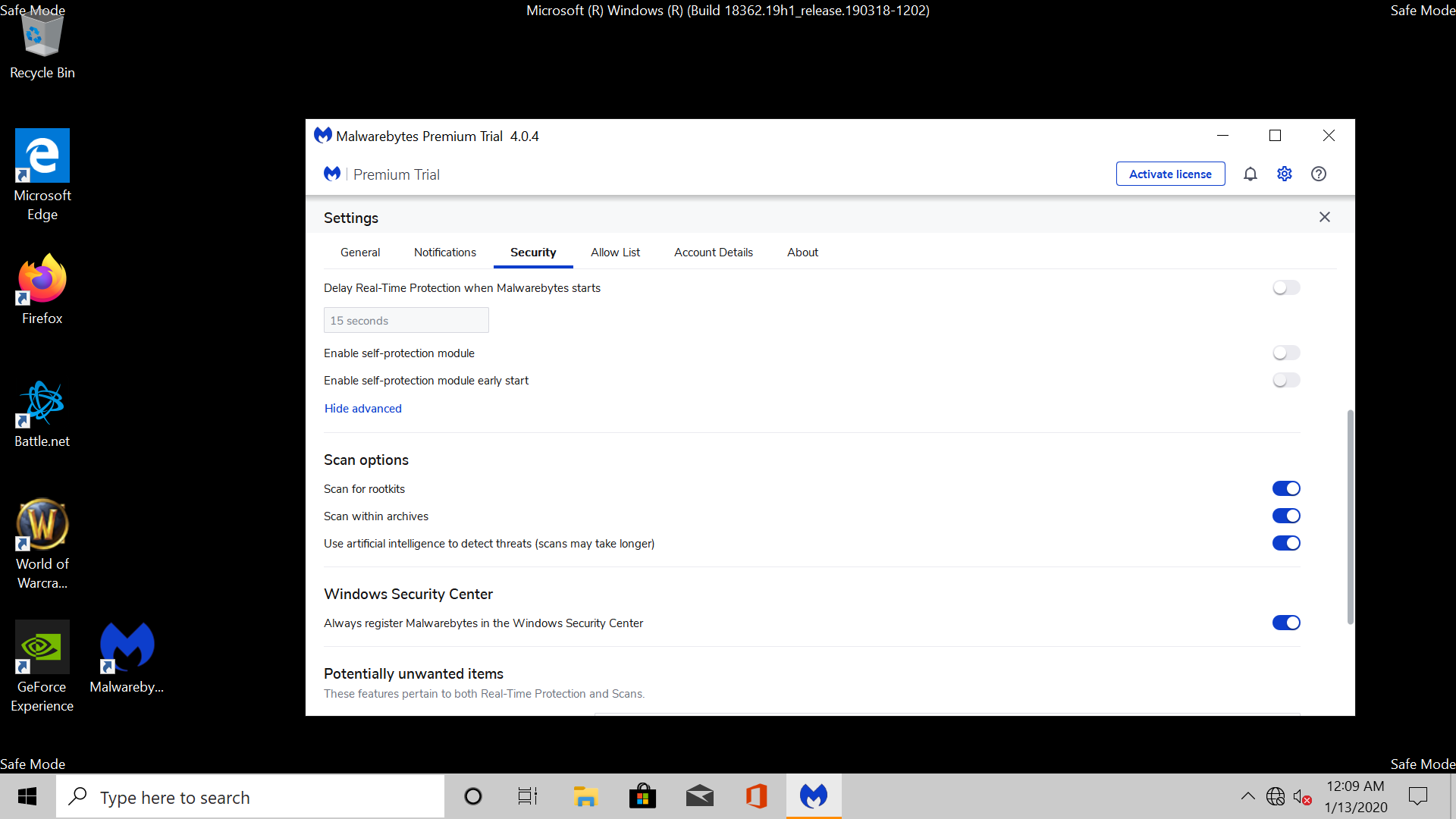Select the Security tab

tap(533, 252)
